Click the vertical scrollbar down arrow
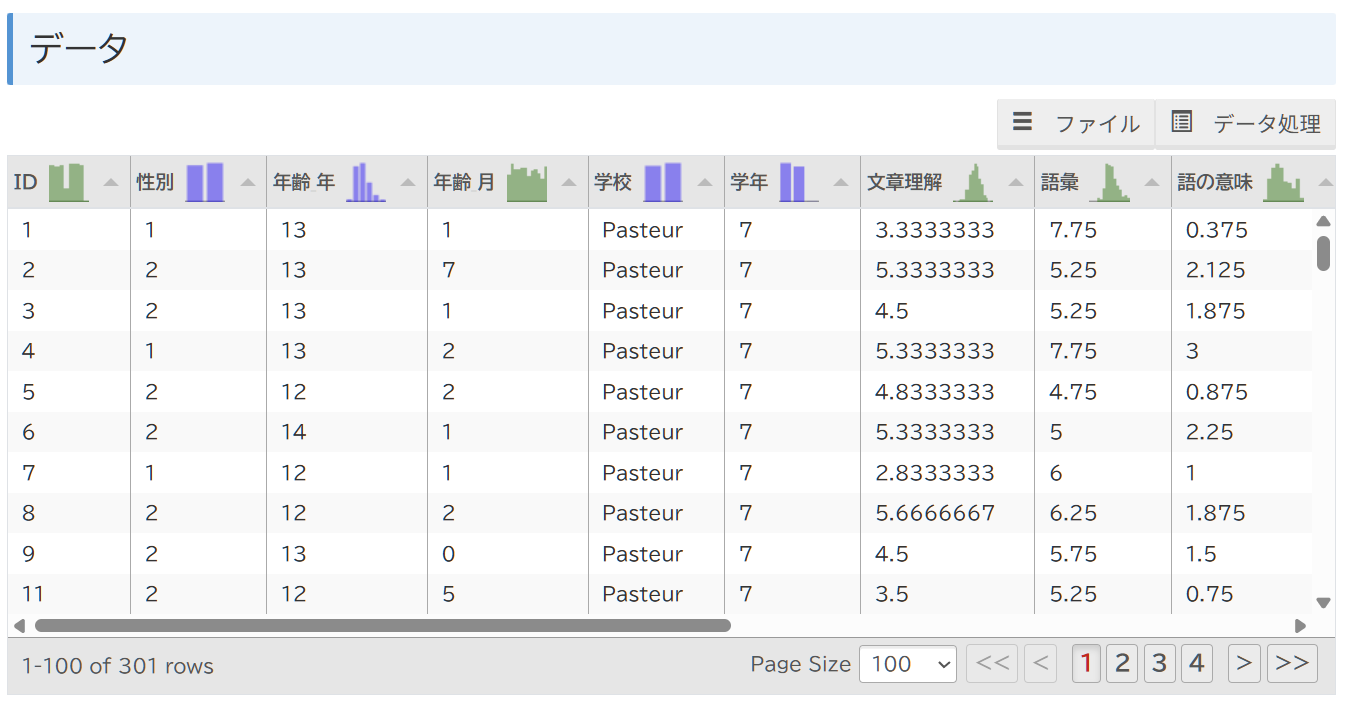 coord(1323,603)
